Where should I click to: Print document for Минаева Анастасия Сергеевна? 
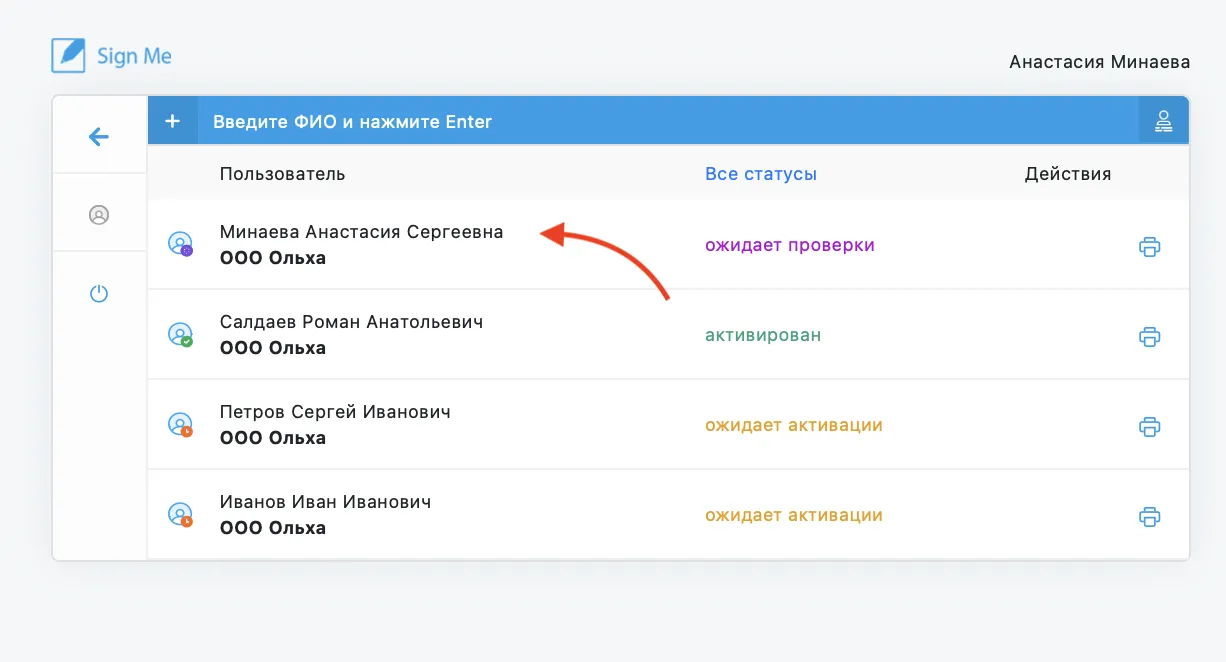(x=1149, y=246)
